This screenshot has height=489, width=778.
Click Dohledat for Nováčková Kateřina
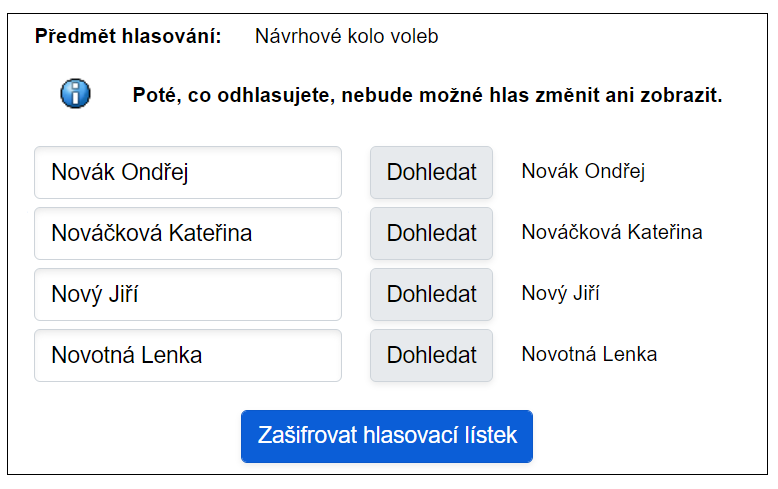[431, 234]
